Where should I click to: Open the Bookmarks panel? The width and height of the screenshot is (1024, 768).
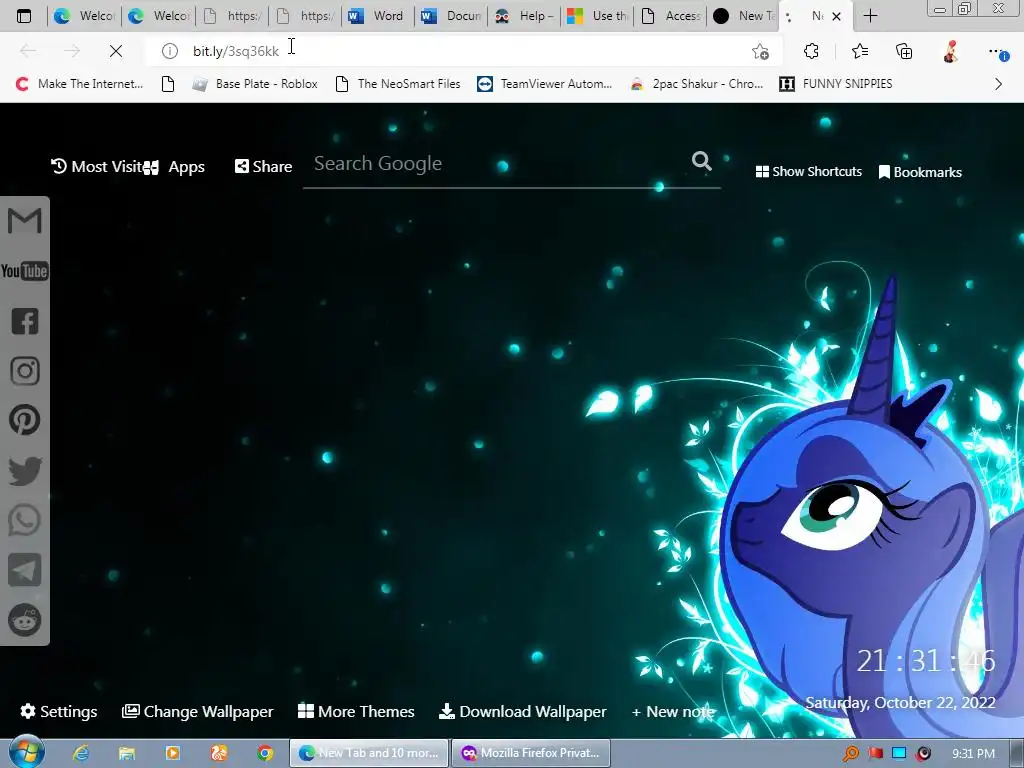(920, 172)
